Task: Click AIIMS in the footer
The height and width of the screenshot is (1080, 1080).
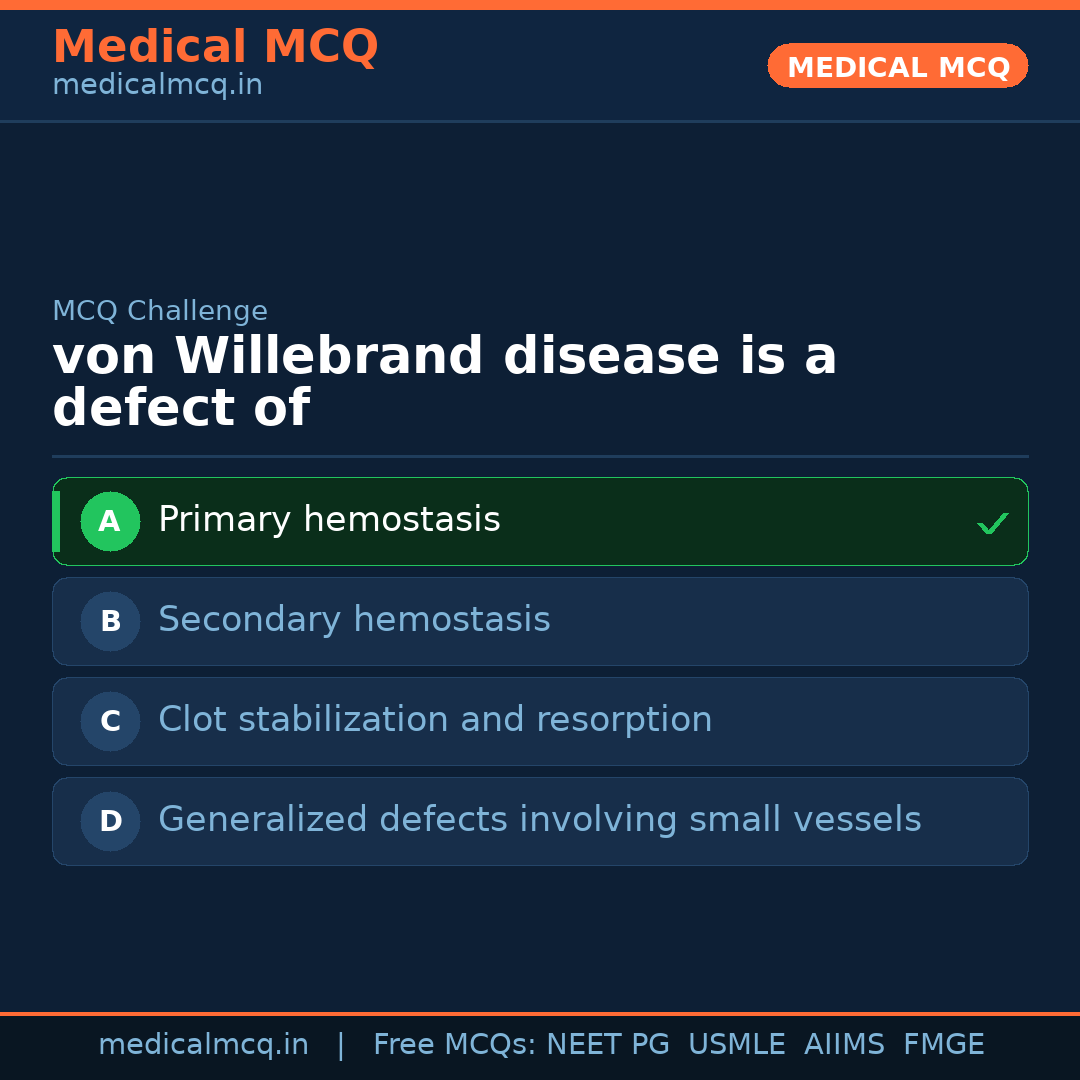Action: tap(844, 1045)
